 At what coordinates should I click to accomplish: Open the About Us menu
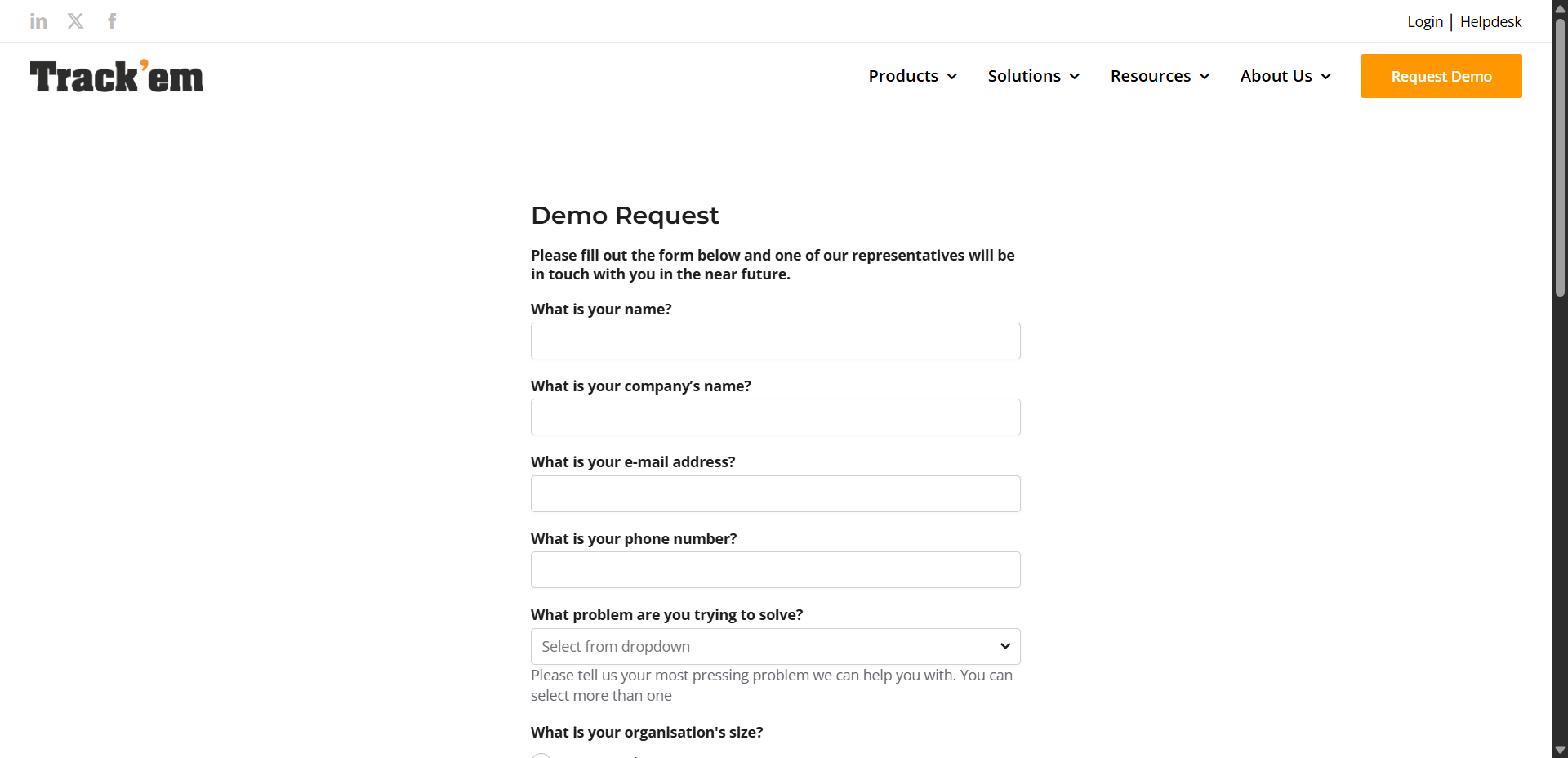[1285, 76]
